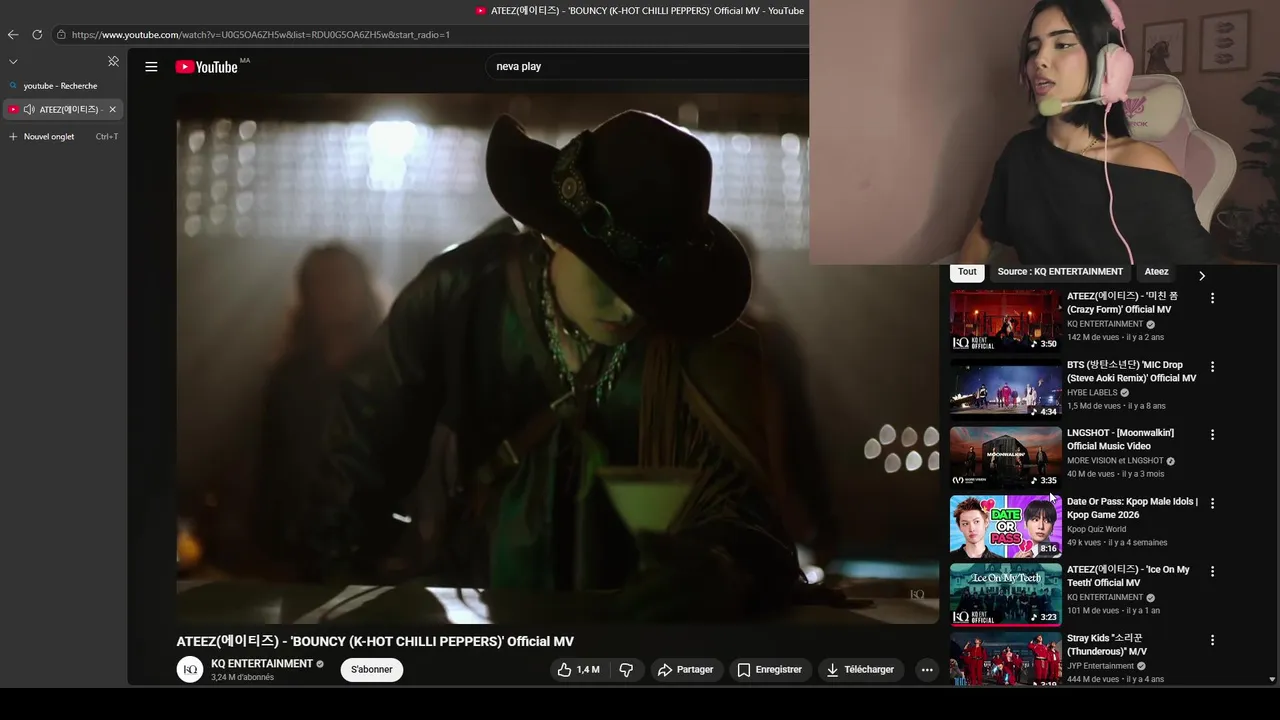Open LNGSHOT Moonwalkin' video title
This screenshot has height=720, width=1280.
tap(1120, 439)
